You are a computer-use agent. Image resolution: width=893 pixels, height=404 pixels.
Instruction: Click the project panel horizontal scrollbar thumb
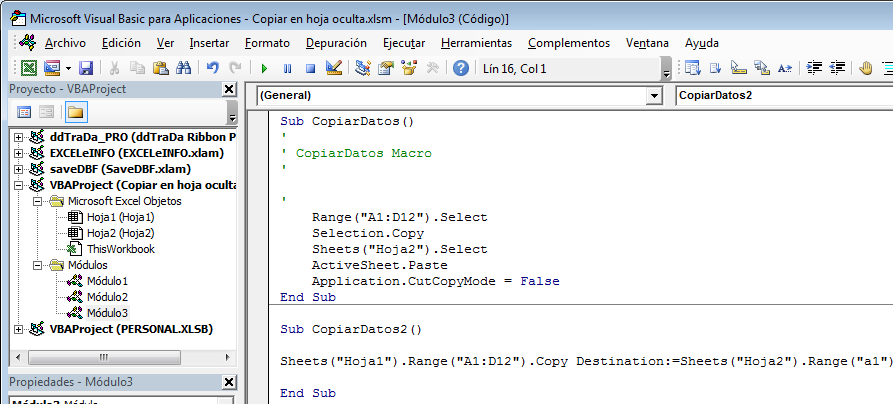[104, 357]
